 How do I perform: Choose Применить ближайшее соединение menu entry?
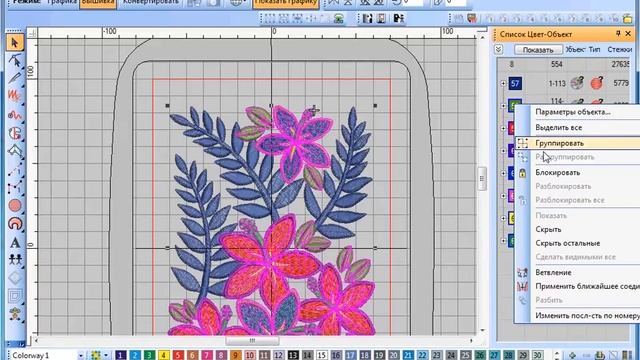click(x=587, y=286)
